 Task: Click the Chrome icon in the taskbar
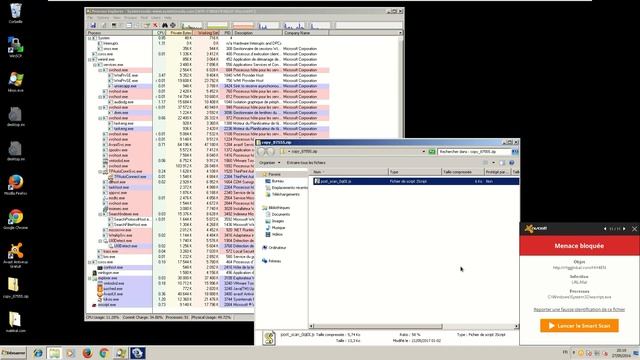(104, 353)
